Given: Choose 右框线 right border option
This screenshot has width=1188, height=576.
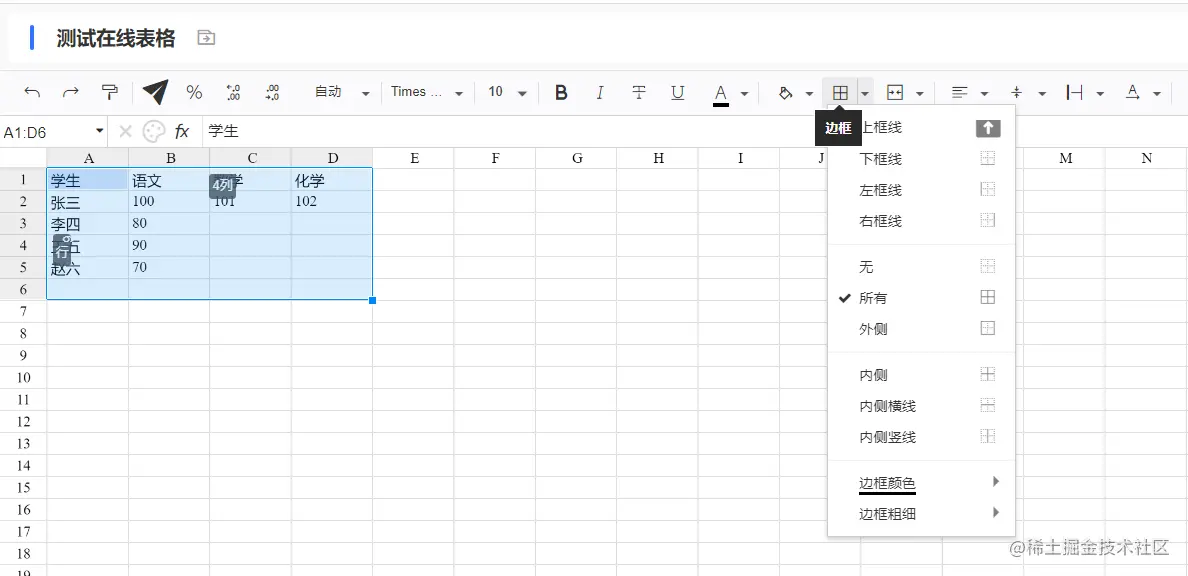Looking at the screenshot, I should 921,221.
